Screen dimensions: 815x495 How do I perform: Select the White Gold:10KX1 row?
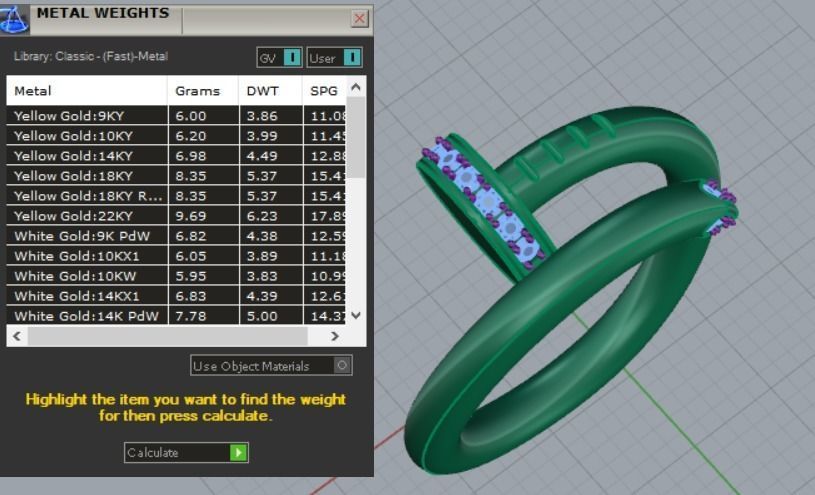pyautogui.click(x=176, y=256)
